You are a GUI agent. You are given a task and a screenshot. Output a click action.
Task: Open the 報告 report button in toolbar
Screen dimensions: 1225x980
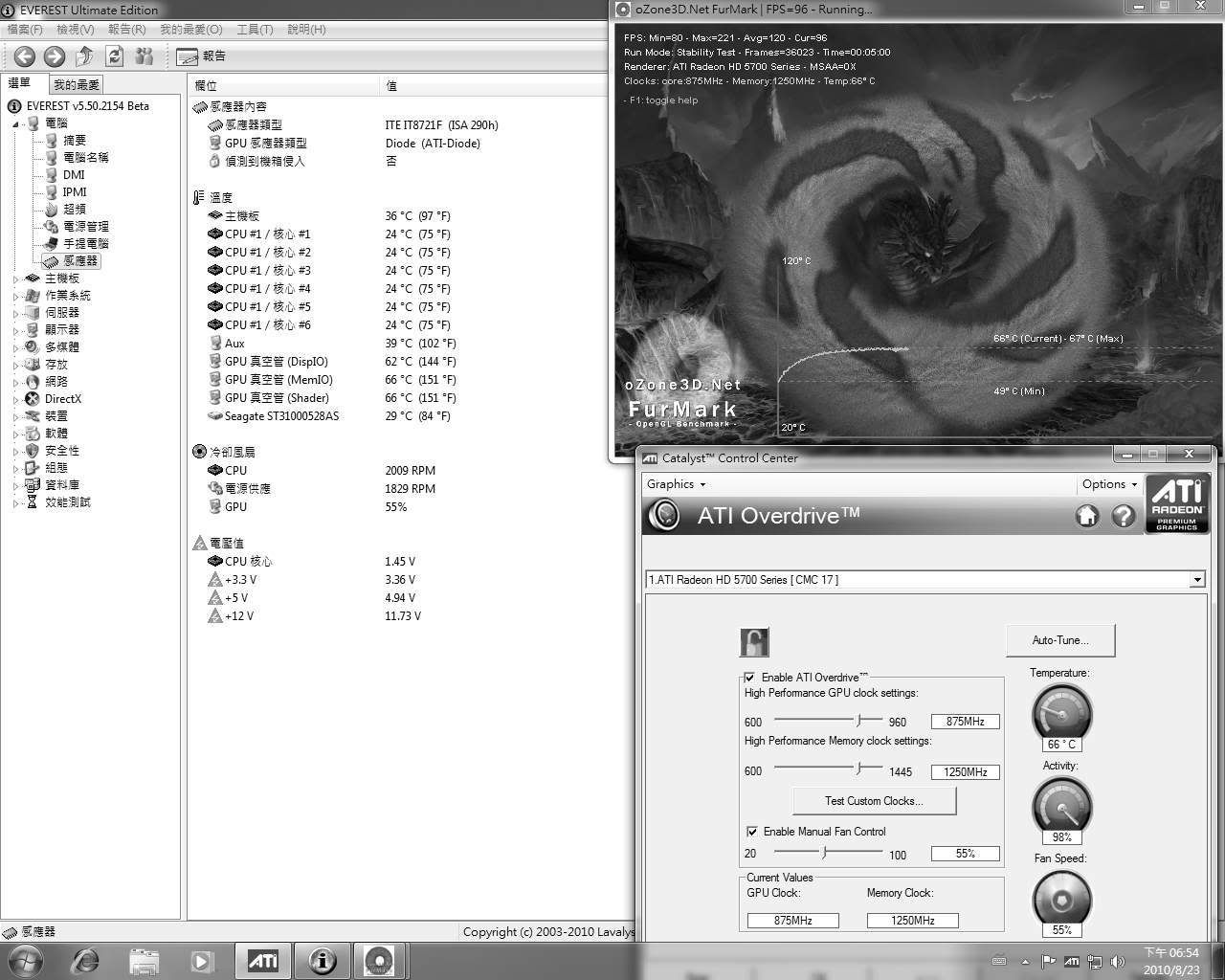pyautogui.click(x=202, y=56)
